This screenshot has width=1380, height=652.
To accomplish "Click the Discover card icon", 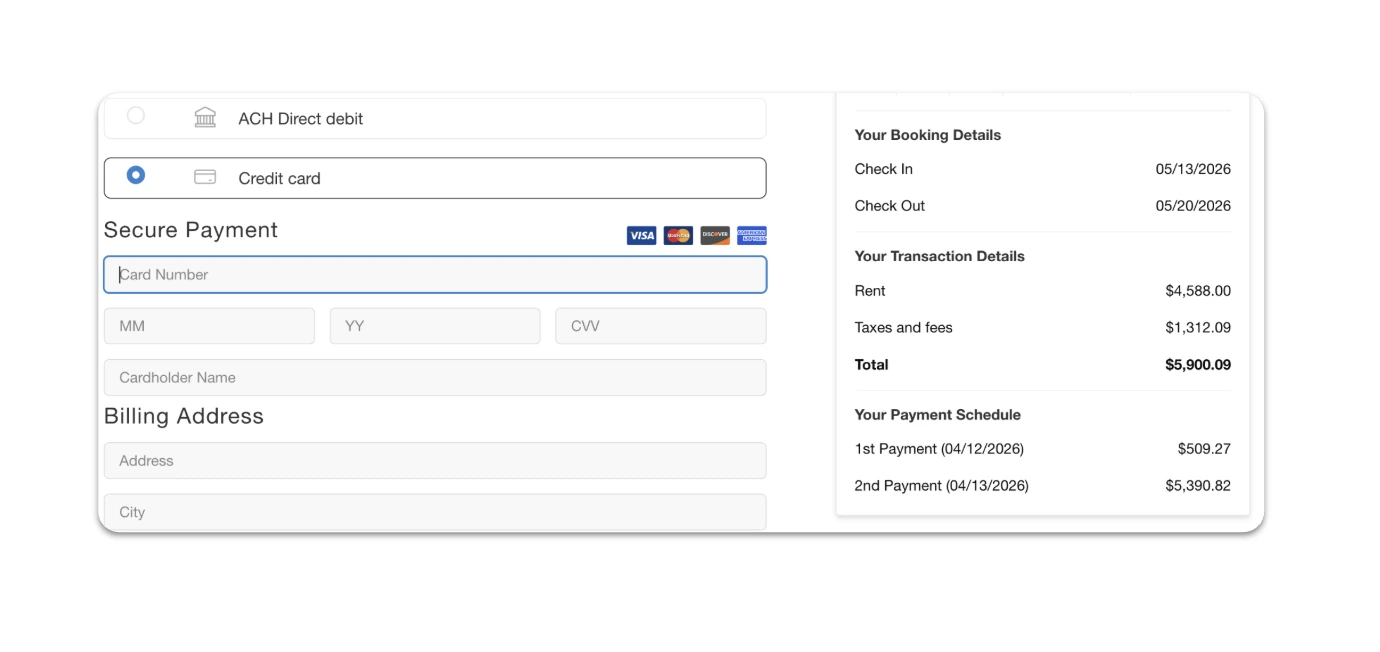I will (x=715, y=235).
